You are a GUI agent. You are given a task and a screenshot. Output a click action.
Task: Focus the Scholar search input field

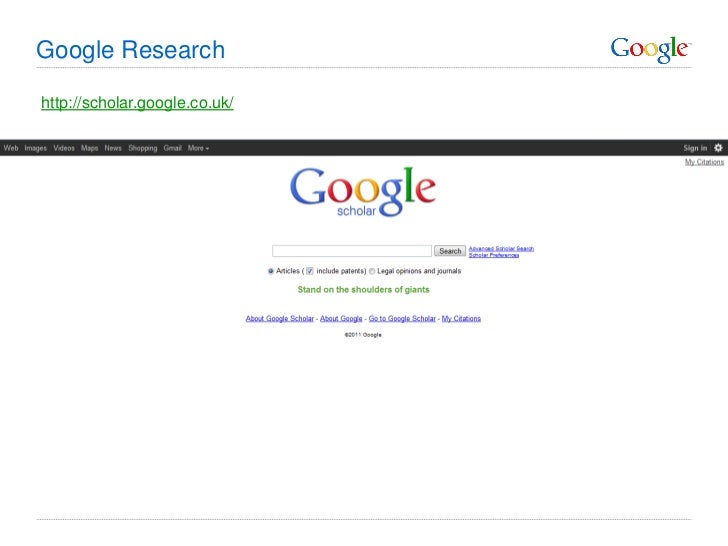[x=352, y=251]
